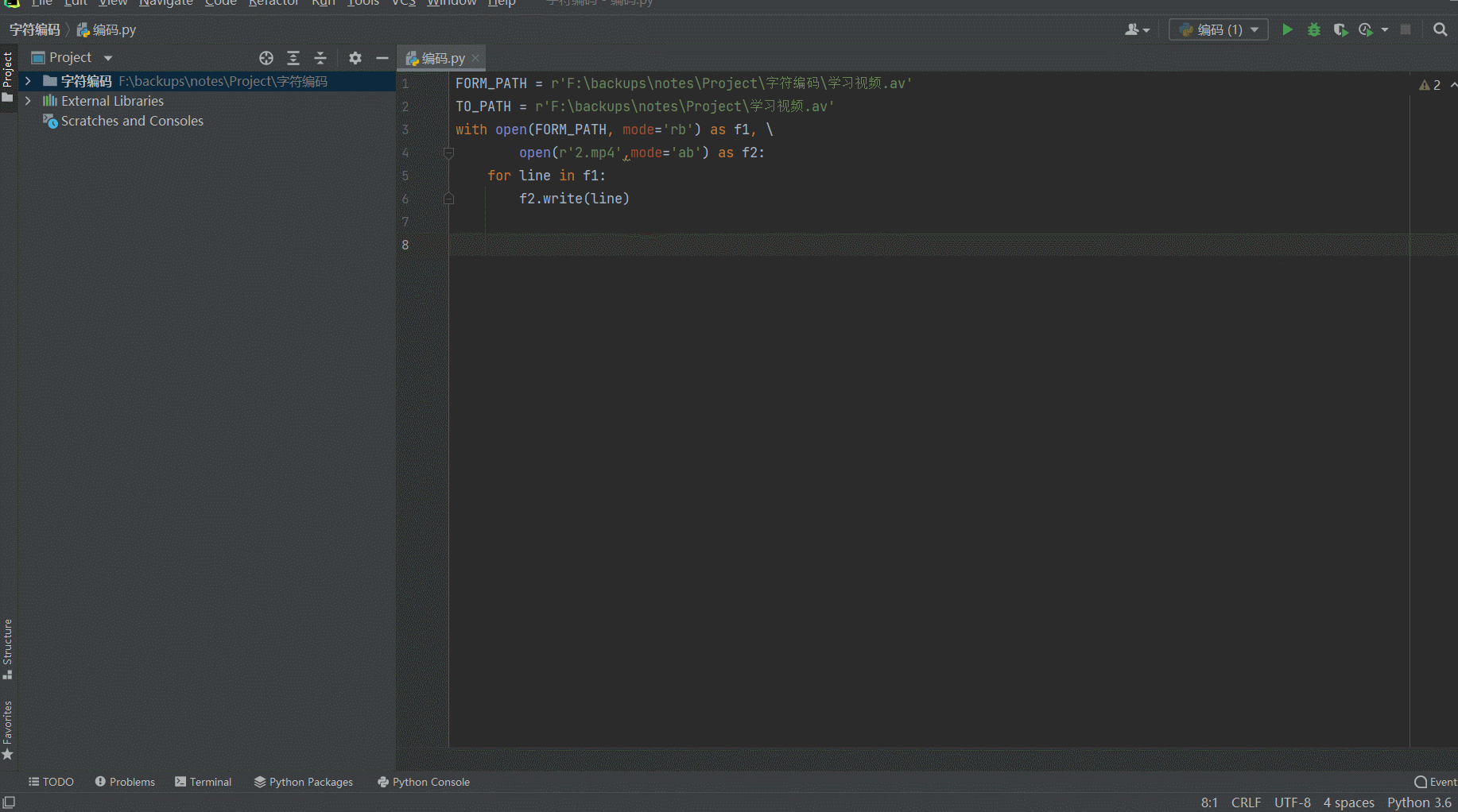Toggle the Project side tool button
The height and width of the screenshot is (812, 1458).
8,77
